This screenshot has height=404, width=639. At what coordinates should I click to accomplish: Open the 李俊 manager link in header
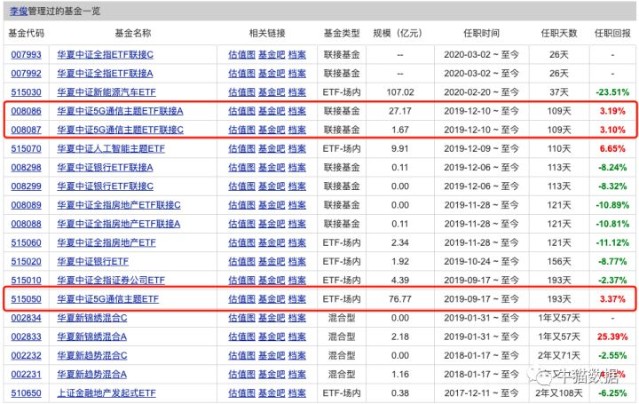(18, 11)
